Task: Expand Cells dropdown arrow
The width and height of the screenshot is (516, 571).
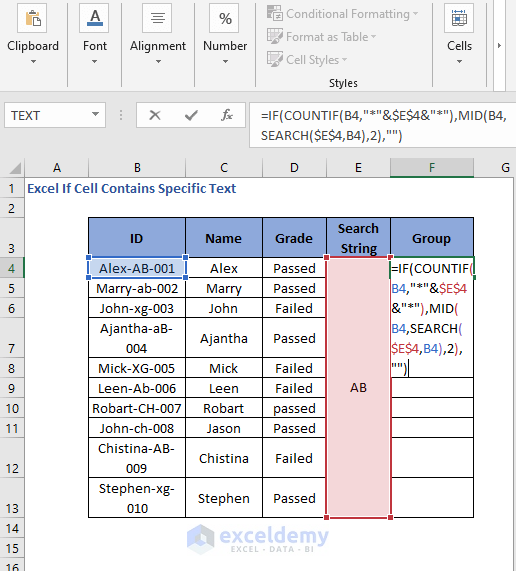Action: [x=460, y=62]
